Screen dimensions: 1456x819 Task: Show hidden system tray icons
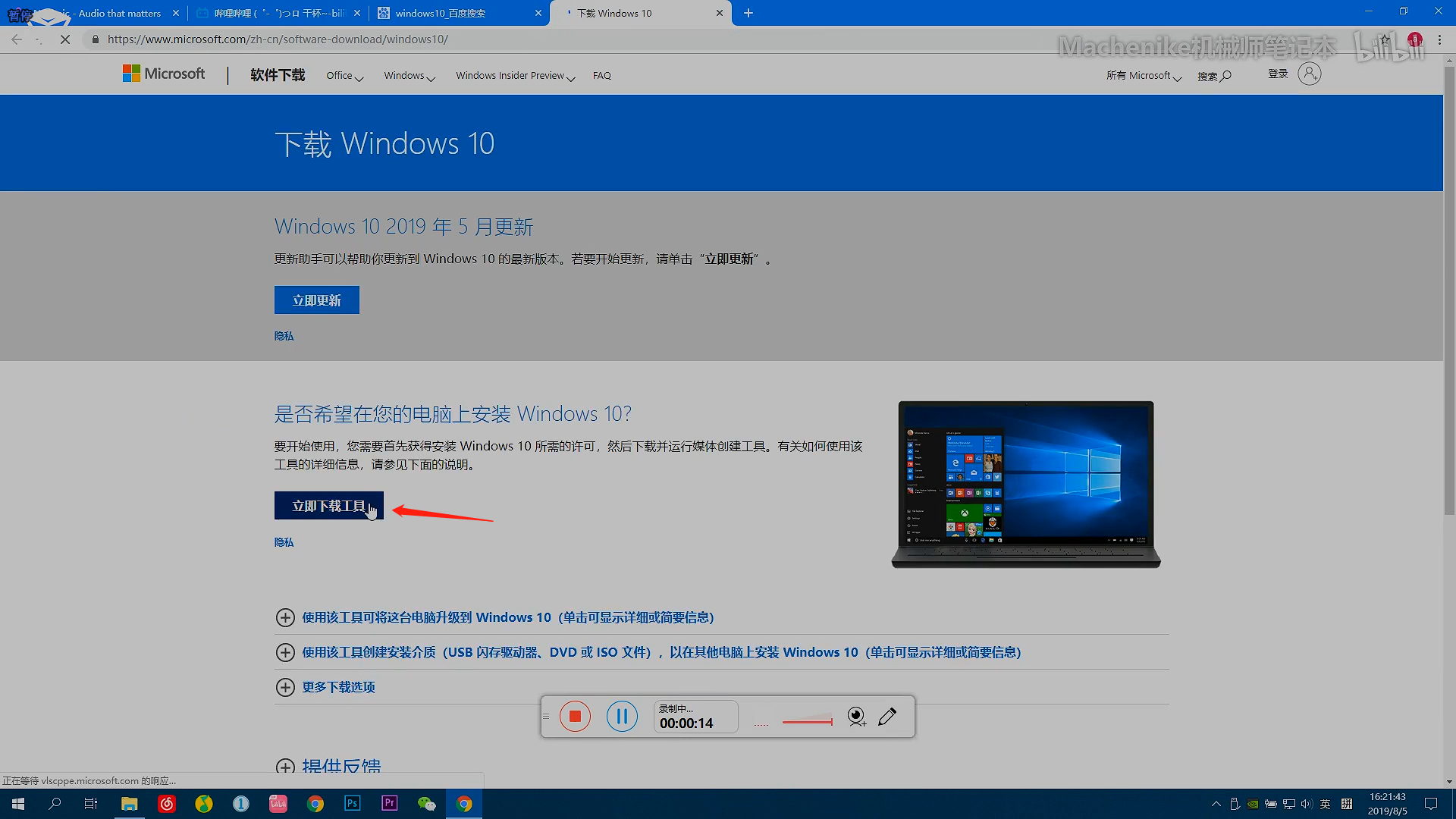[1216, 804]
